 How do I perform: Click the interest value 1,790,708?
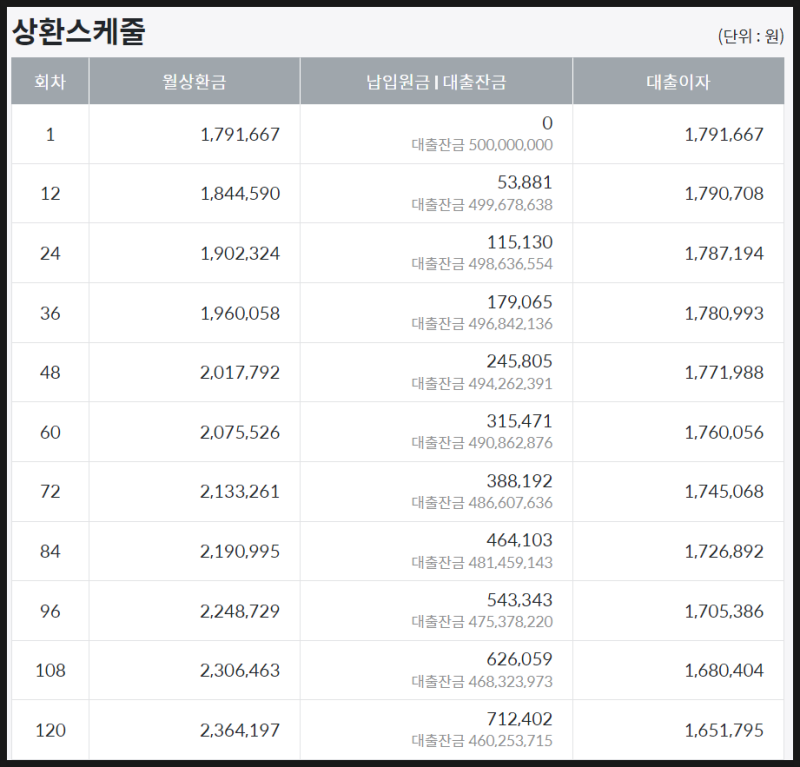[x=724, y=193]
